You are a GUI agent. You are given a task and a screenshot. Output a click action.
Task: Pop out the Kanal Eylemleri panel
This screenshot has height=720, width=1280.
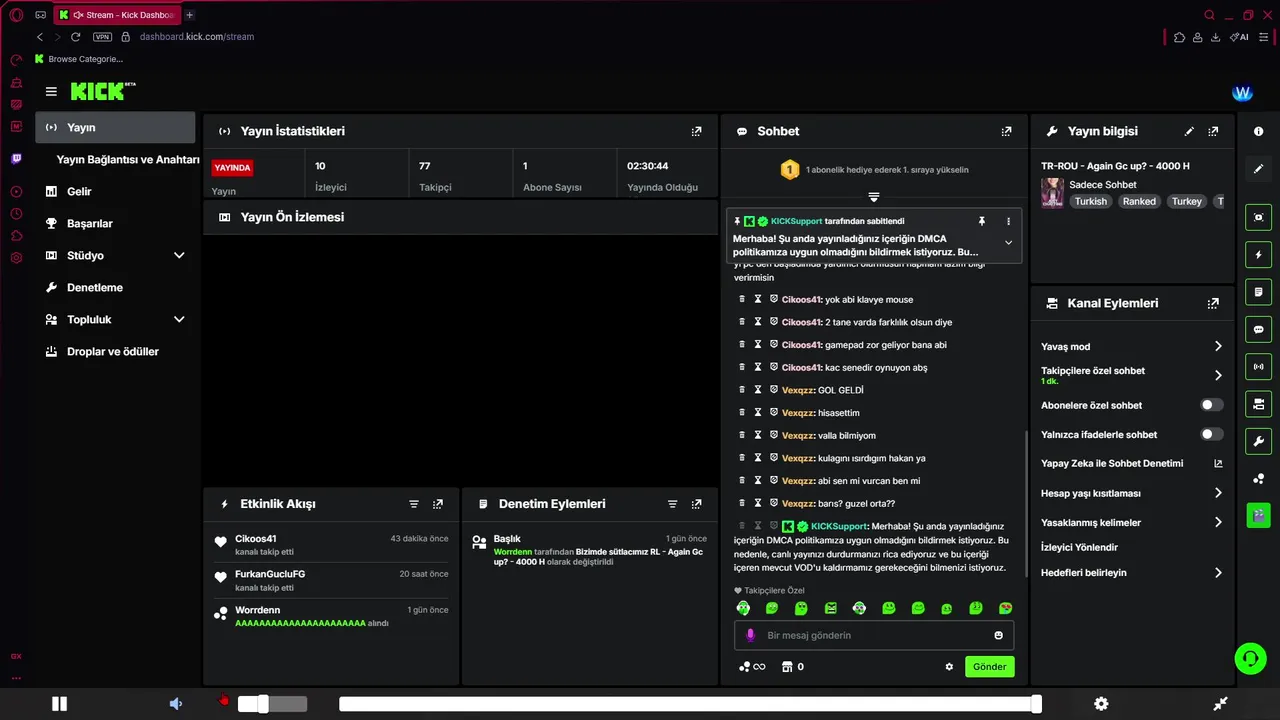pyautogui.click(x=1213, y=303)
